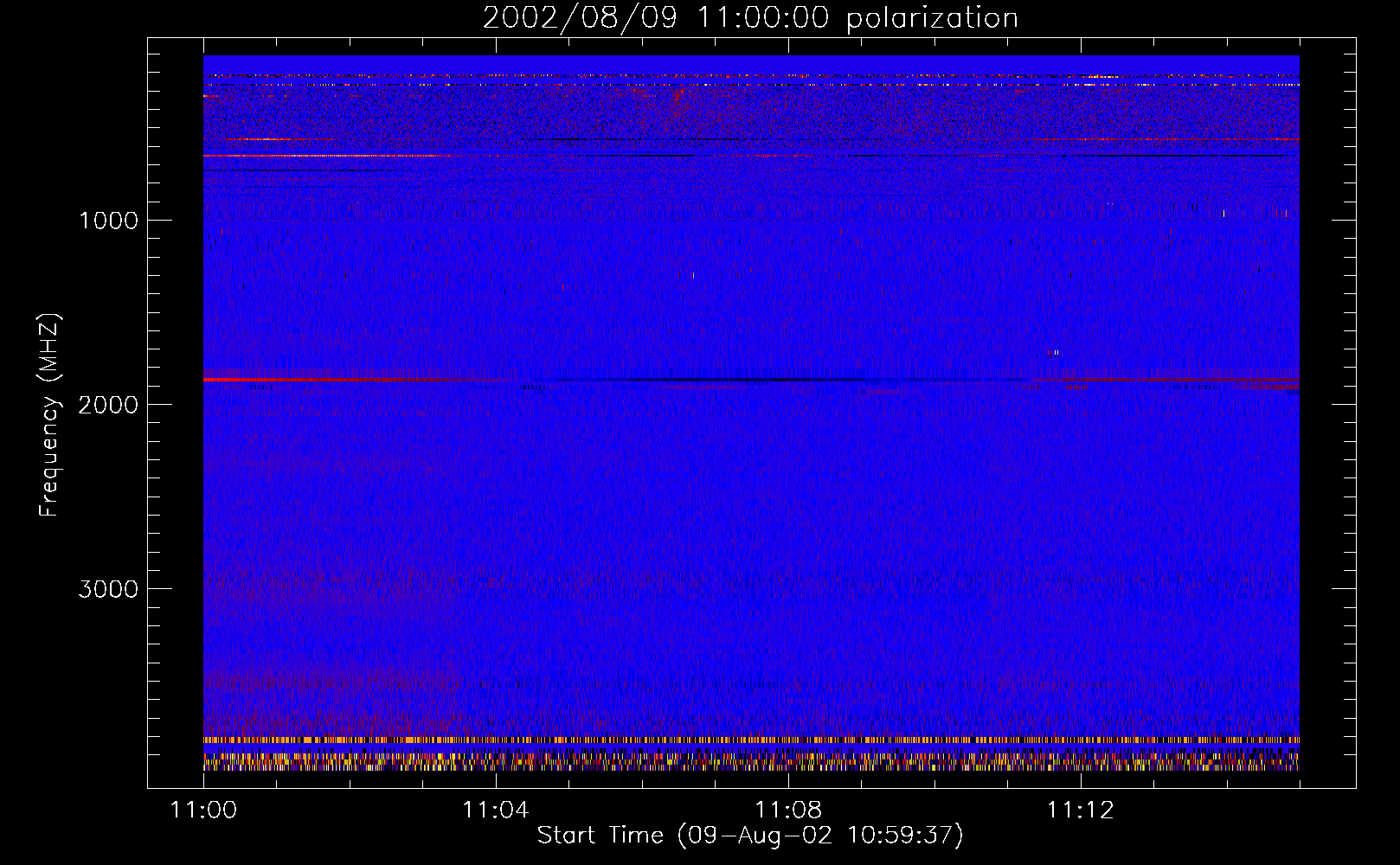Image resolution: width=1400 pixels, height=865 pixels.
Task: Click the plot title '2002/08/09 11:00:00 polarization'
Action: [750, 17]
